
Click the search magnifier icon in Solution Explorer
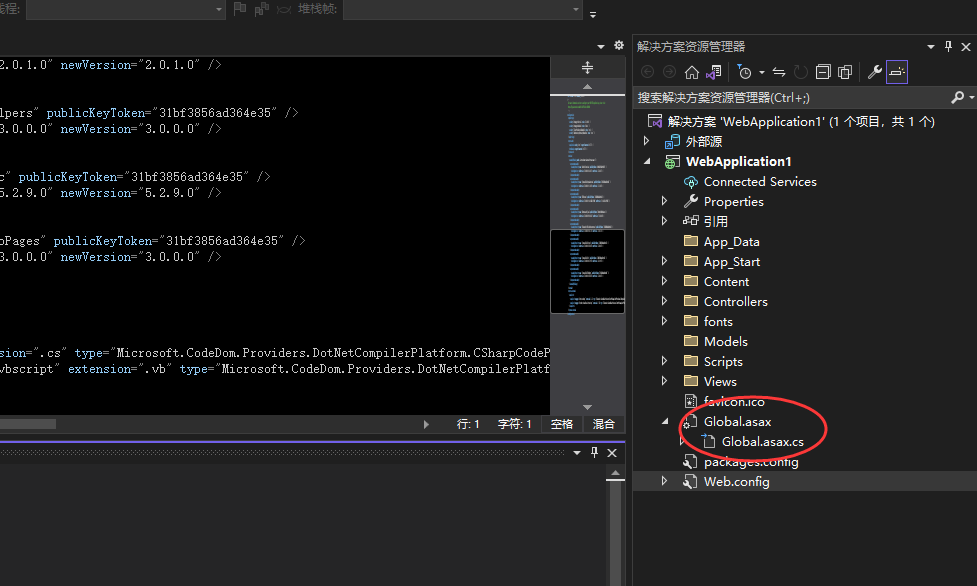tap(958, 97)
